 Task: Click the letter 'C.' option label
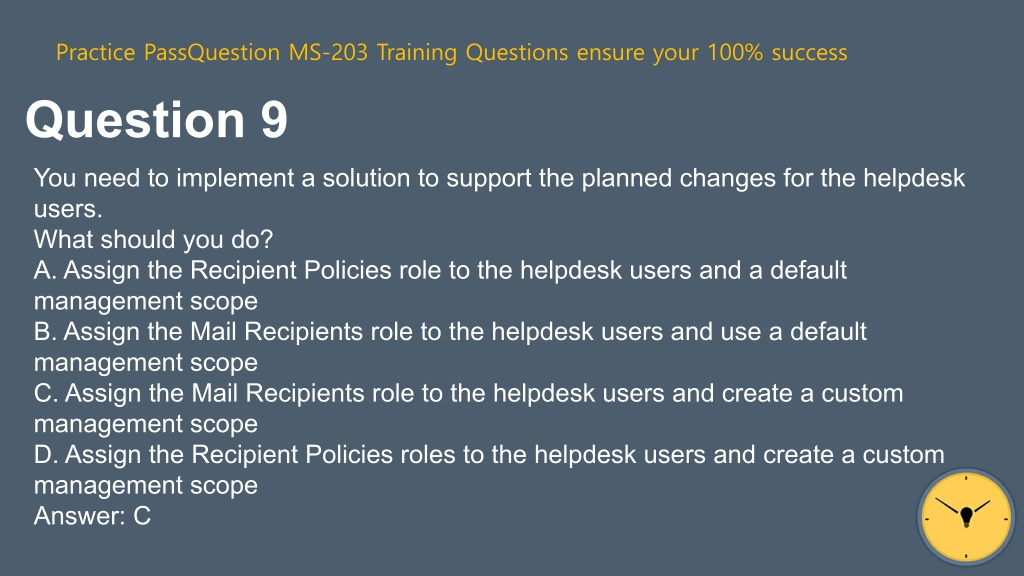coord(46,393)
